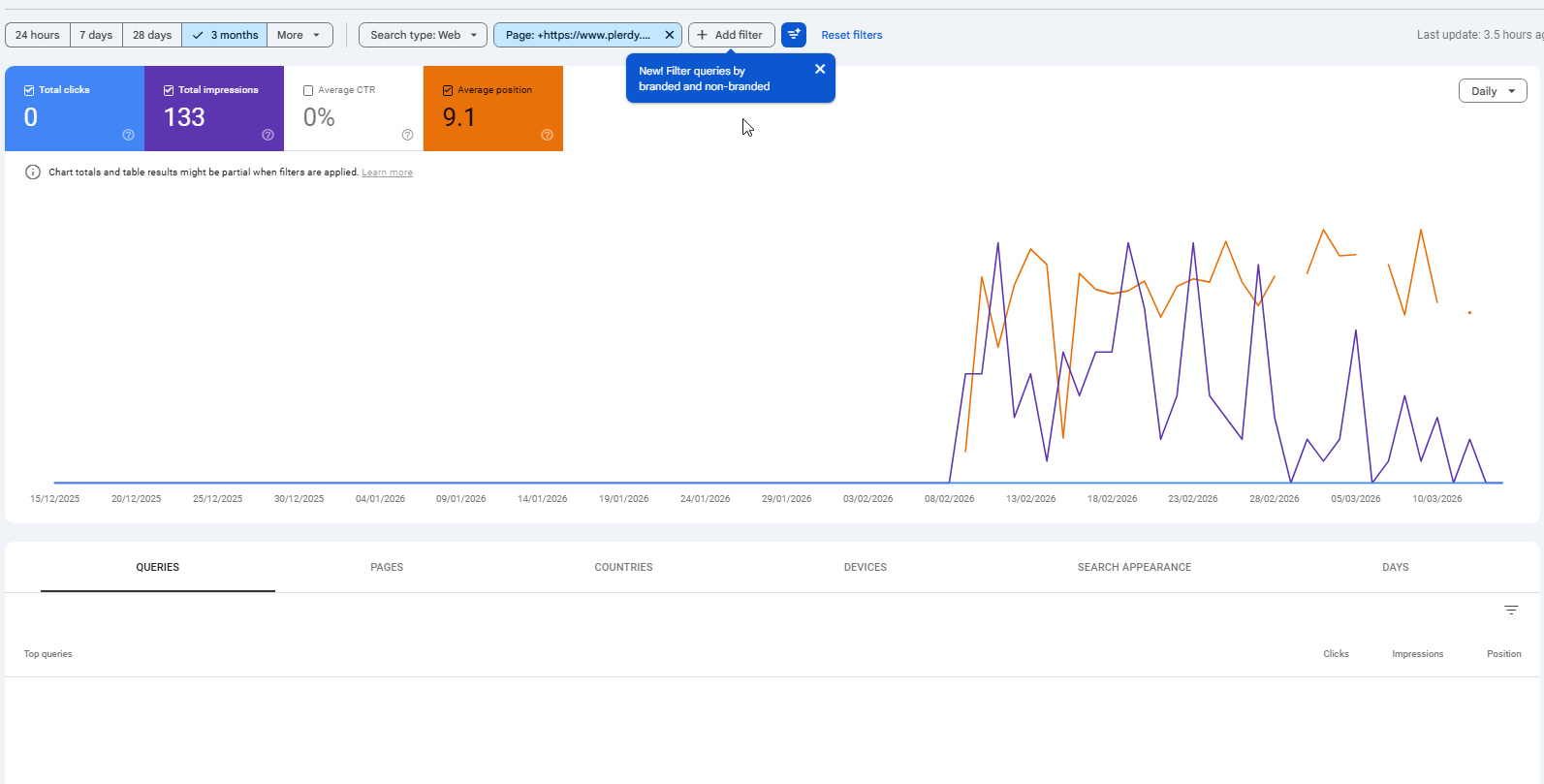Click the help icon on Total clicks card
Screen dimensions: 1544x784
point(128,135)
